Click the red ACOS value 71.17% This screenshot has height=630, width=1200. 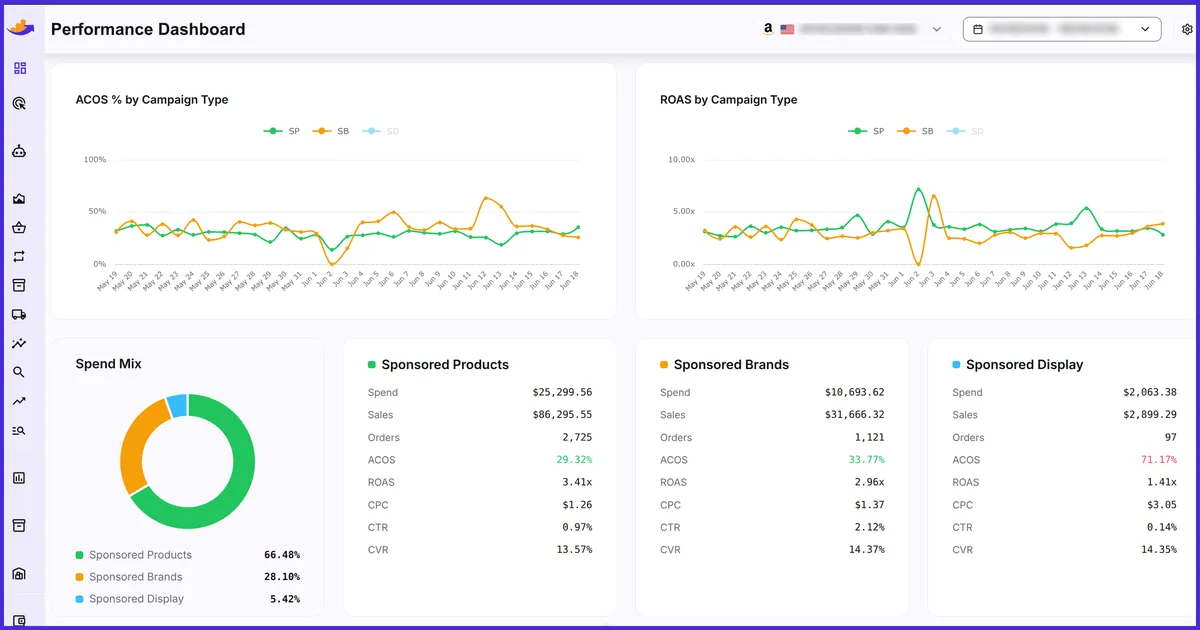point(1158,460)
